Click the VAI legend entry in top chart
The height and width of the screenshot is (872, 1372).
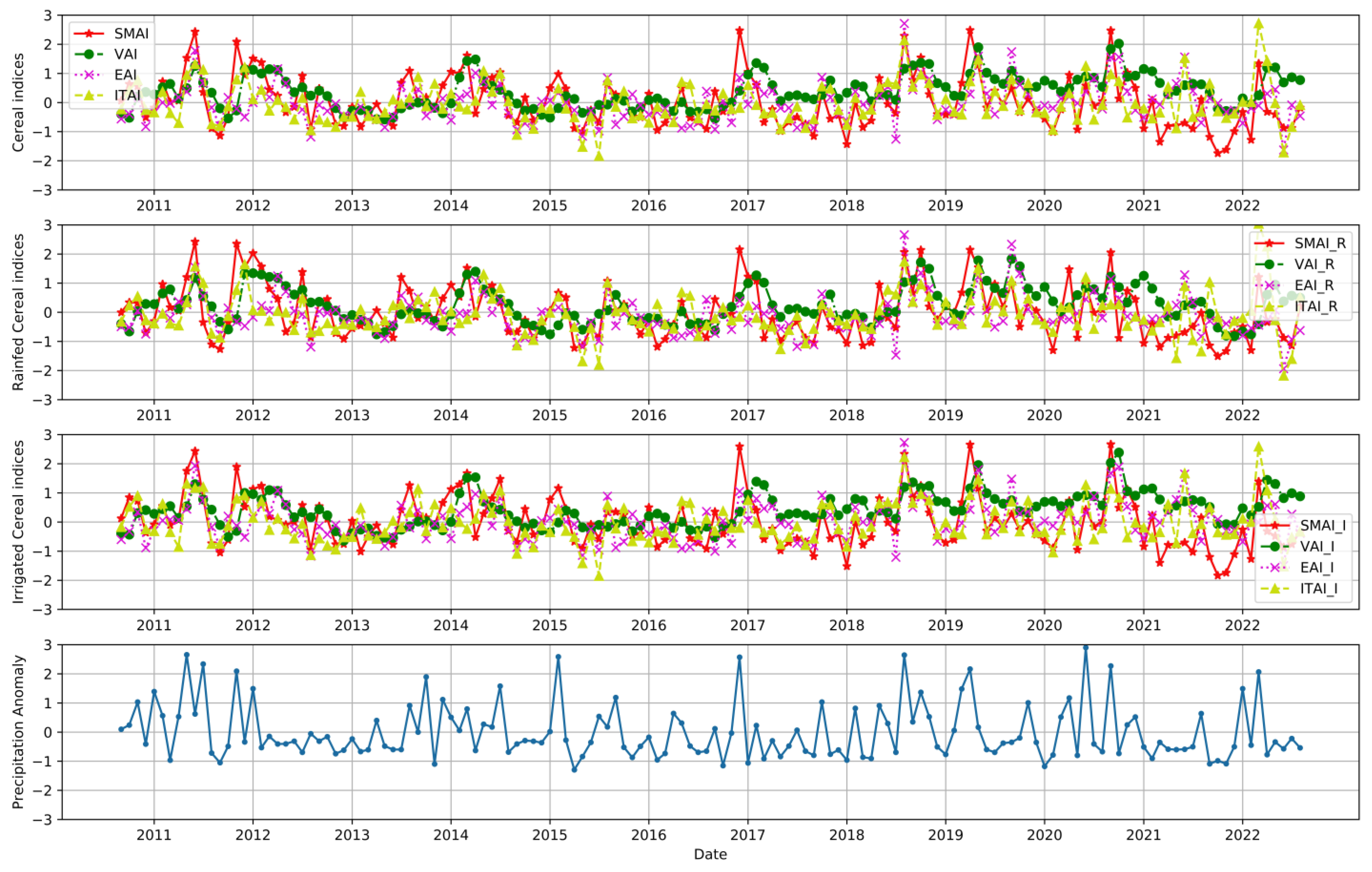(x=125, y=54)
